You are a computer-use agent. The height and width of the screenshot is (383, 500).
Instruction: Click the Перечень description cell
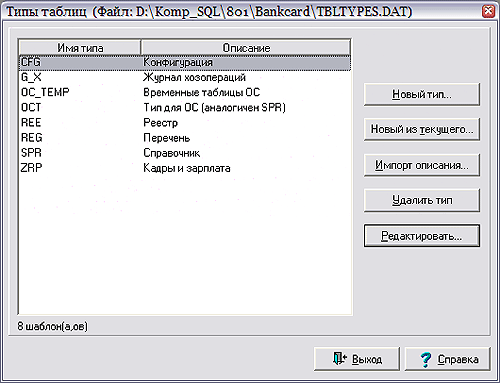click(x=167, y=138)
